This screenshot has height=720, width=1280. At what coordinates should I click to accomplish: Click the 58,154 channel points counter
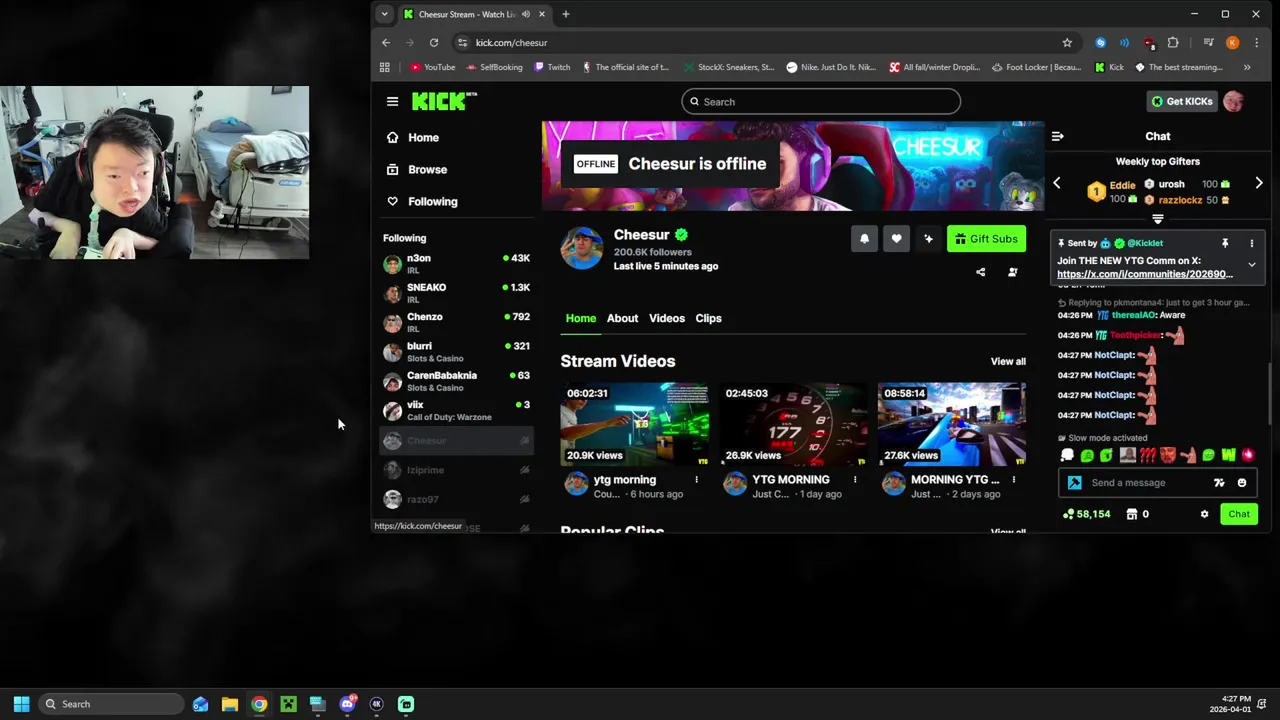point(1087,514)
